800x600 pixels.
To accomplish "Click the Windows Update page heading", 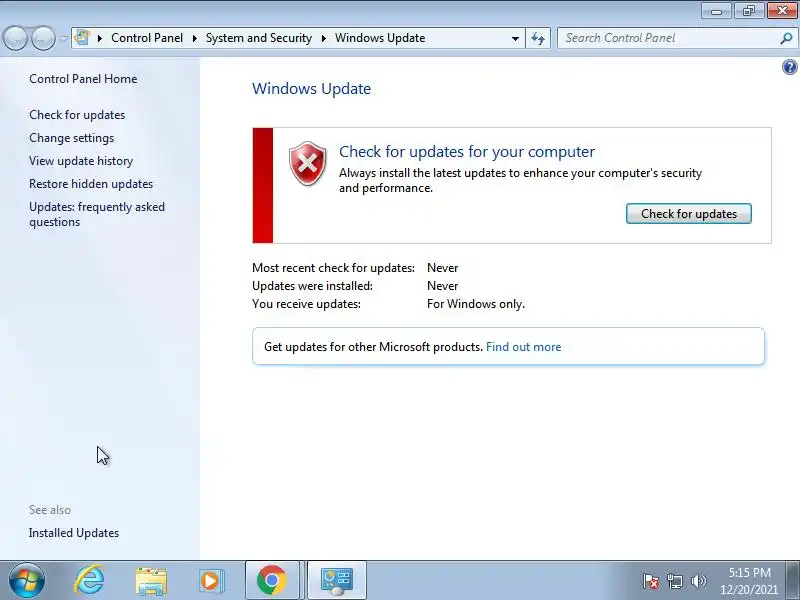I will (x=311, y=89).
